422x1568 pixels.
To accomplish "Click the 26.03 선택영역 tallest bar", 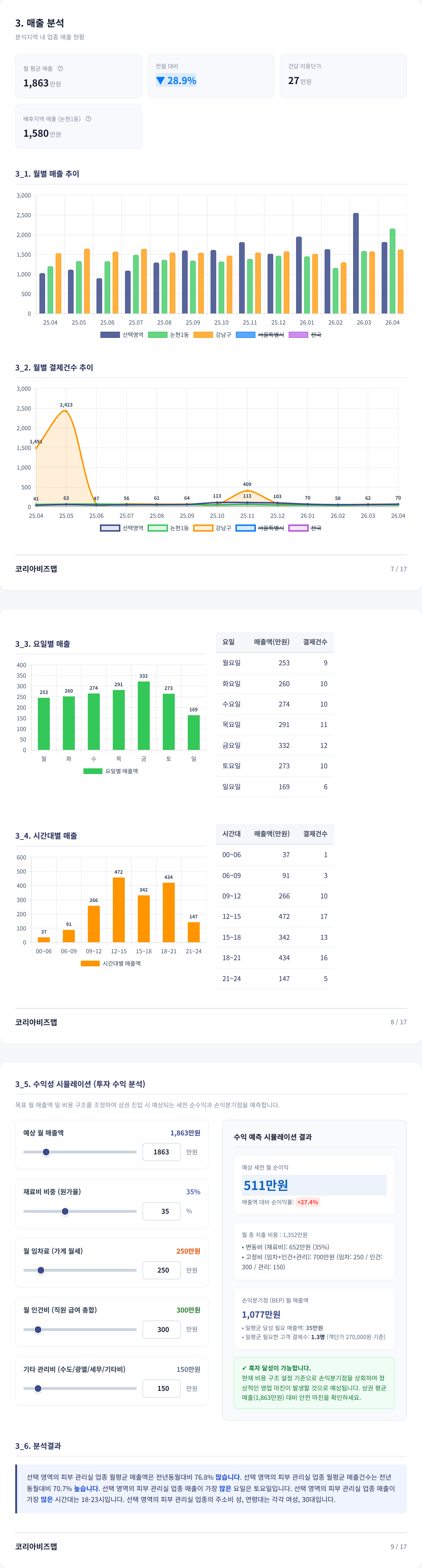I will (x=356, y=263).
